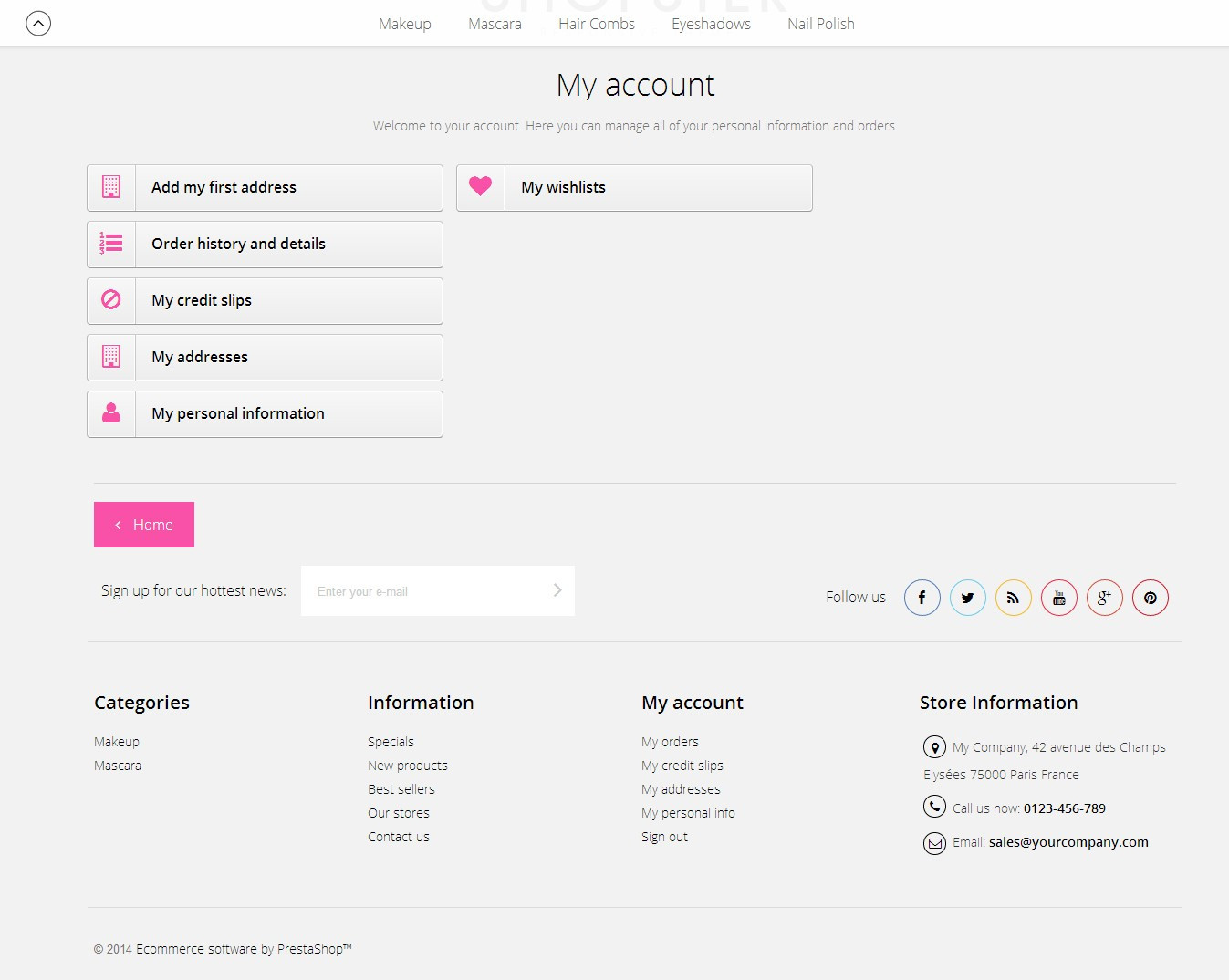The width and height of the screenshot is (1229, 980).
Task: Open Contact us footer link
Action: coord(398,837)
